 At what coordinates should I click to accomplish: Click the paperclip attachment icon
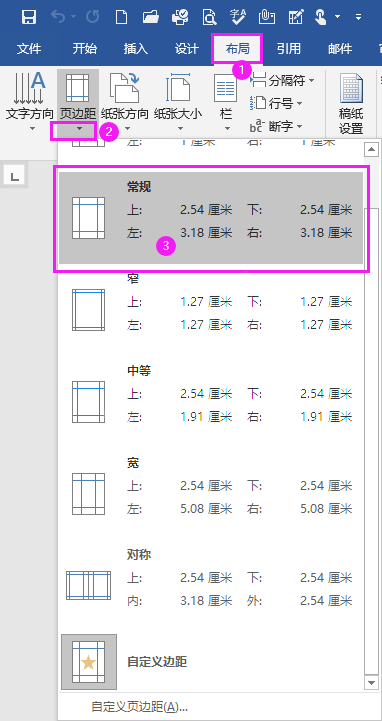tap(267, 17)
